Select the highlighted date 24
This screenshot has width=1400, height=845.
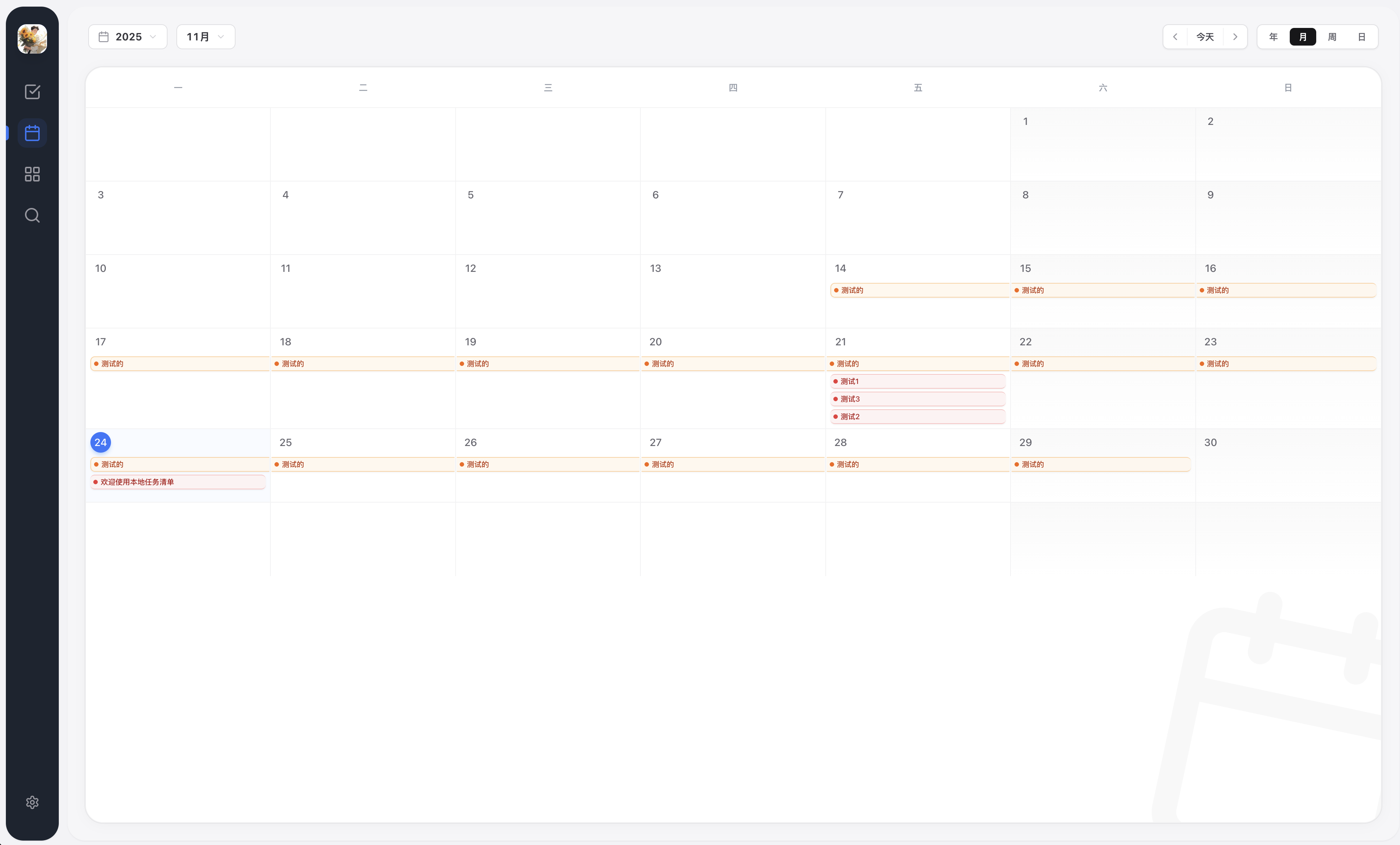[x=101, y=442]
